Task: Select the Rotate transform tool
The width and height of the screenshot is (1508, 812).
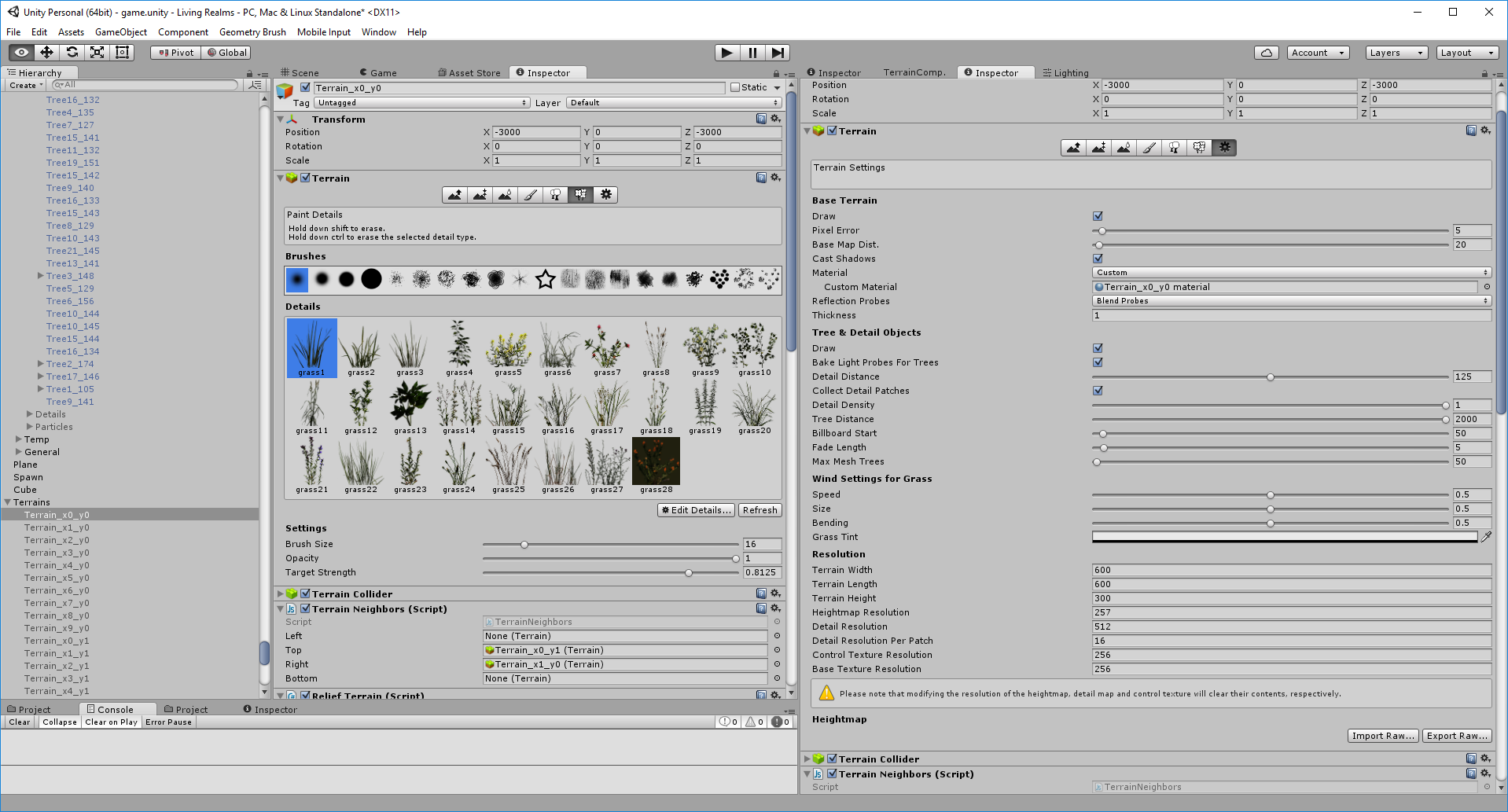Action: [72, 53]
